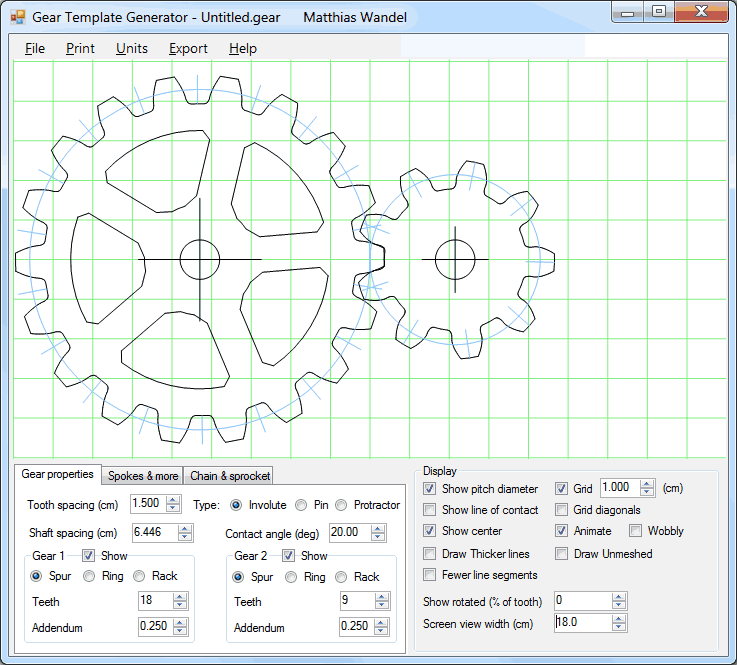This screenshot has width=737, height=665.
Task: Switch to Spokes & more tab
Action: click(143, 476)
